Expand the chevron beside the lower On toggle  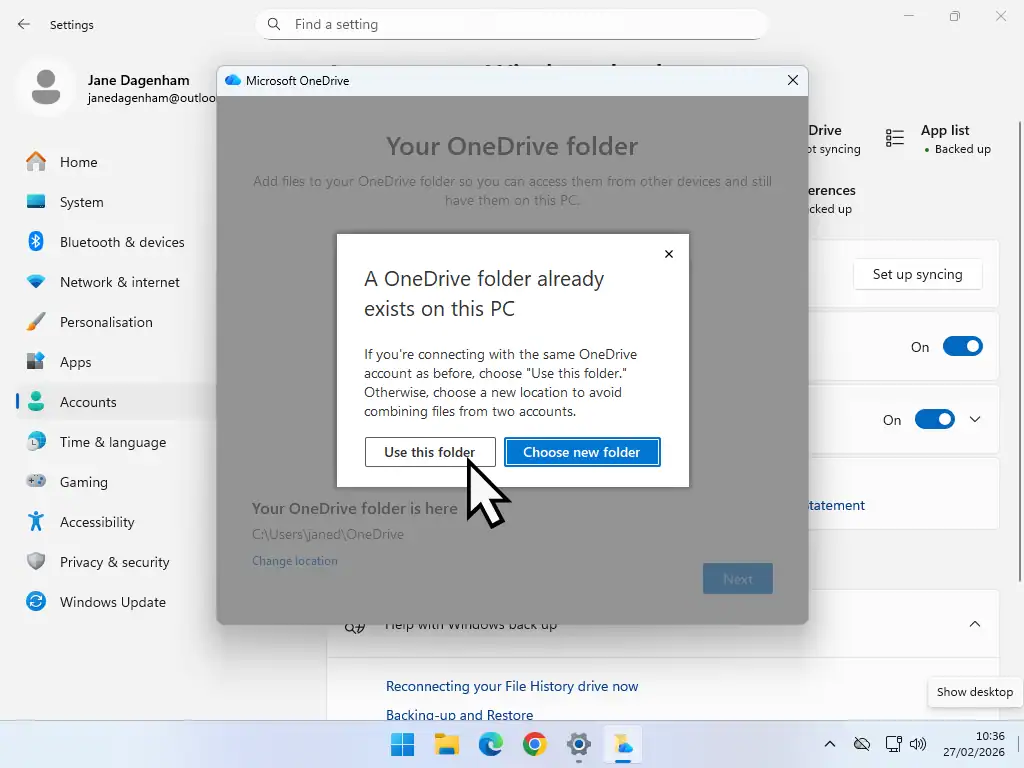(975, 419)
